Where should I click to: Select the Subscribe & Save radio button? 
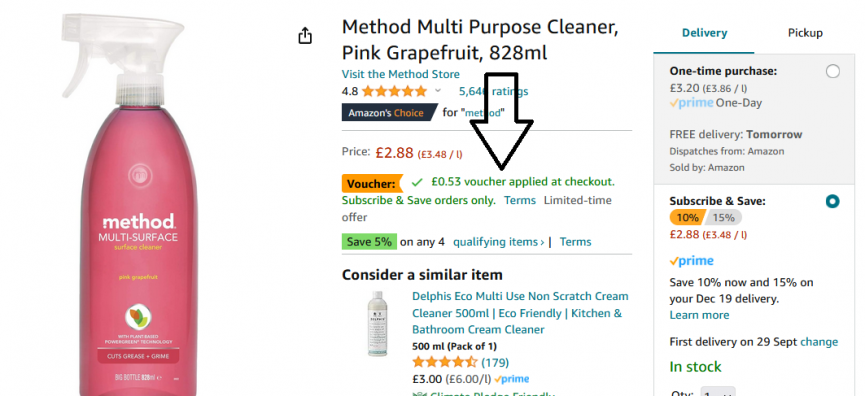point(832,201)
